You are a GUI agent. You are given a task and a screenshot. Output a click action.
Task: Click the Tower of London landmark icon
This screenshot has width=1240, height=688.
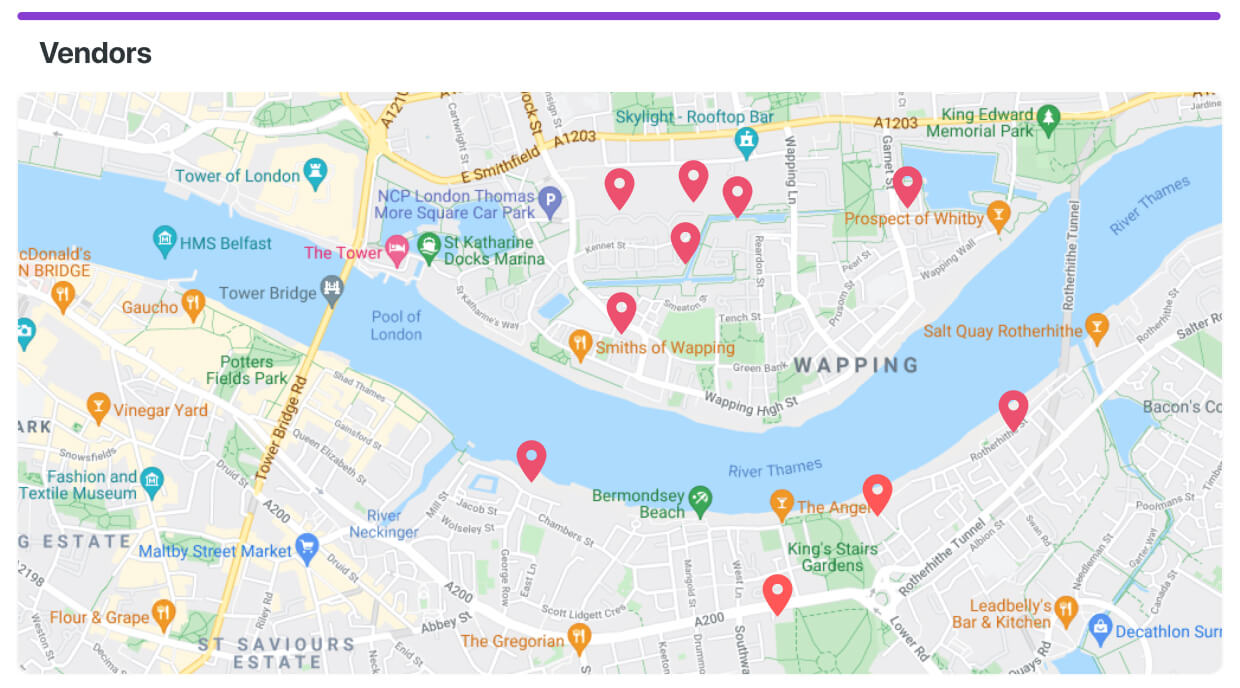[x=317, y=175]
